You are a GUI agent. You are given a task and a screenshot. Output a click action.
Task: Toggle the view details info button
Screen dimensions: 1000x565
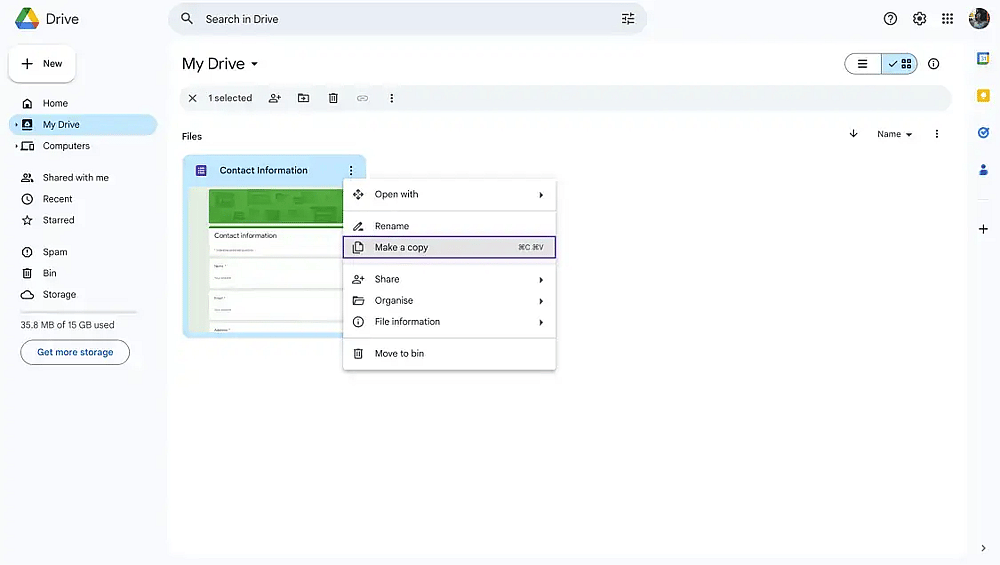point(934,64)
